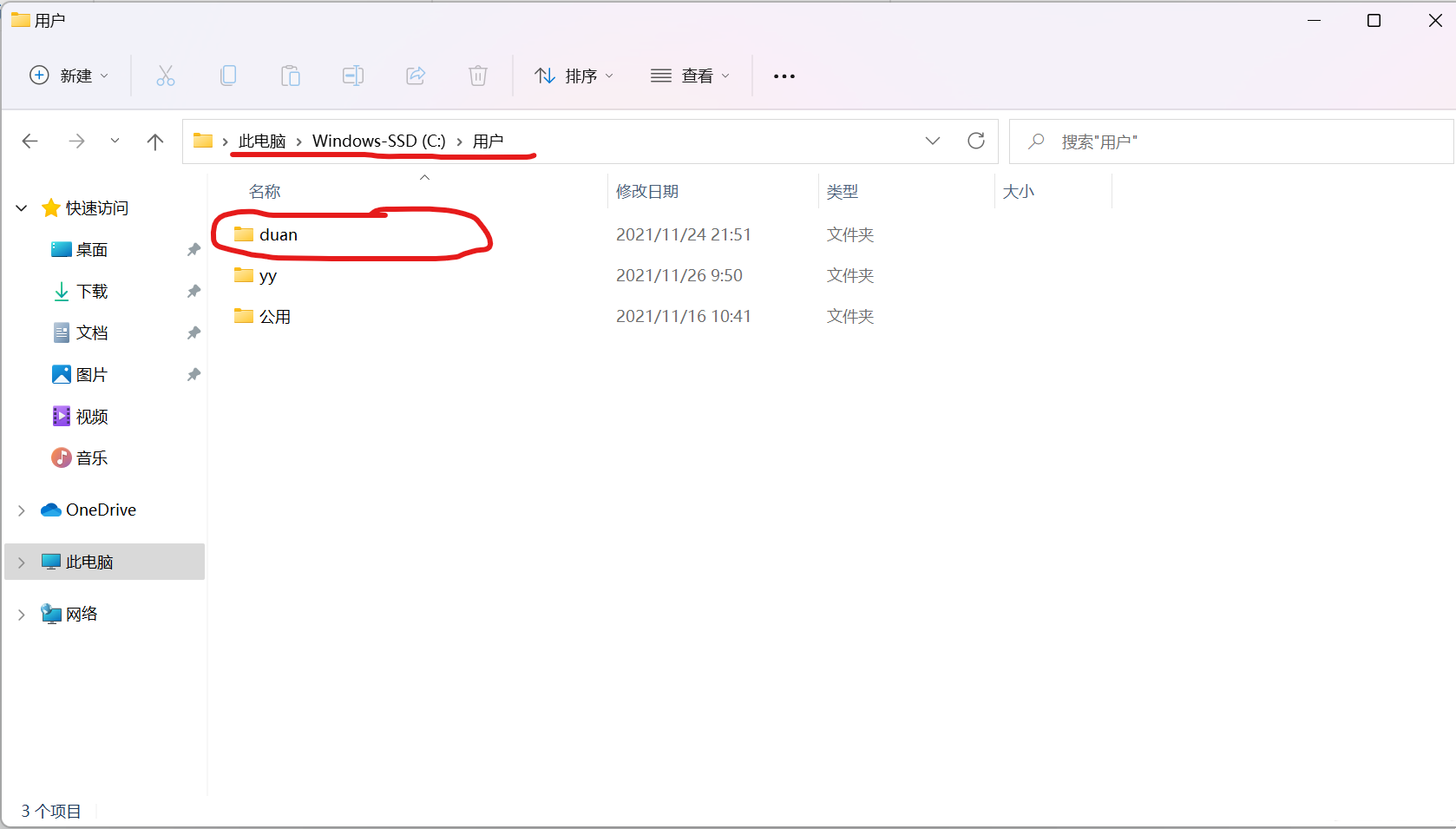Open the 查看 (View) dropdown

point(691,76)
